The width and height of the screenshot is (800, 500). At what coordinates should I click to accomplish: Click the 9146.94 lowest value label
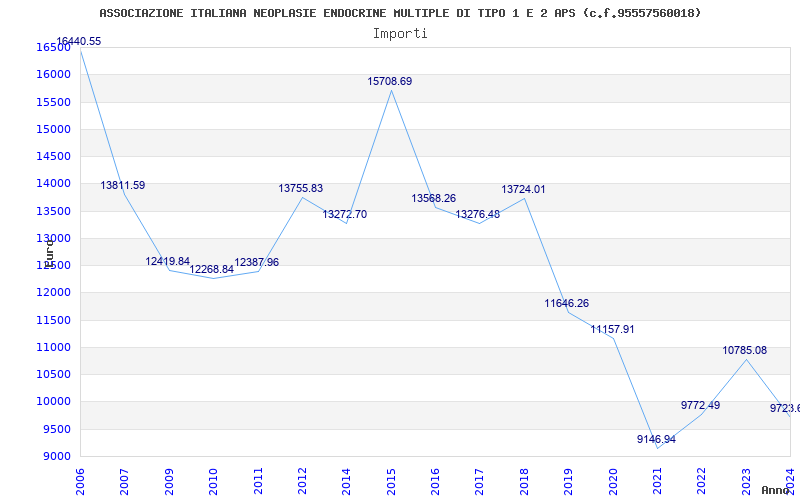pos(656,439)
